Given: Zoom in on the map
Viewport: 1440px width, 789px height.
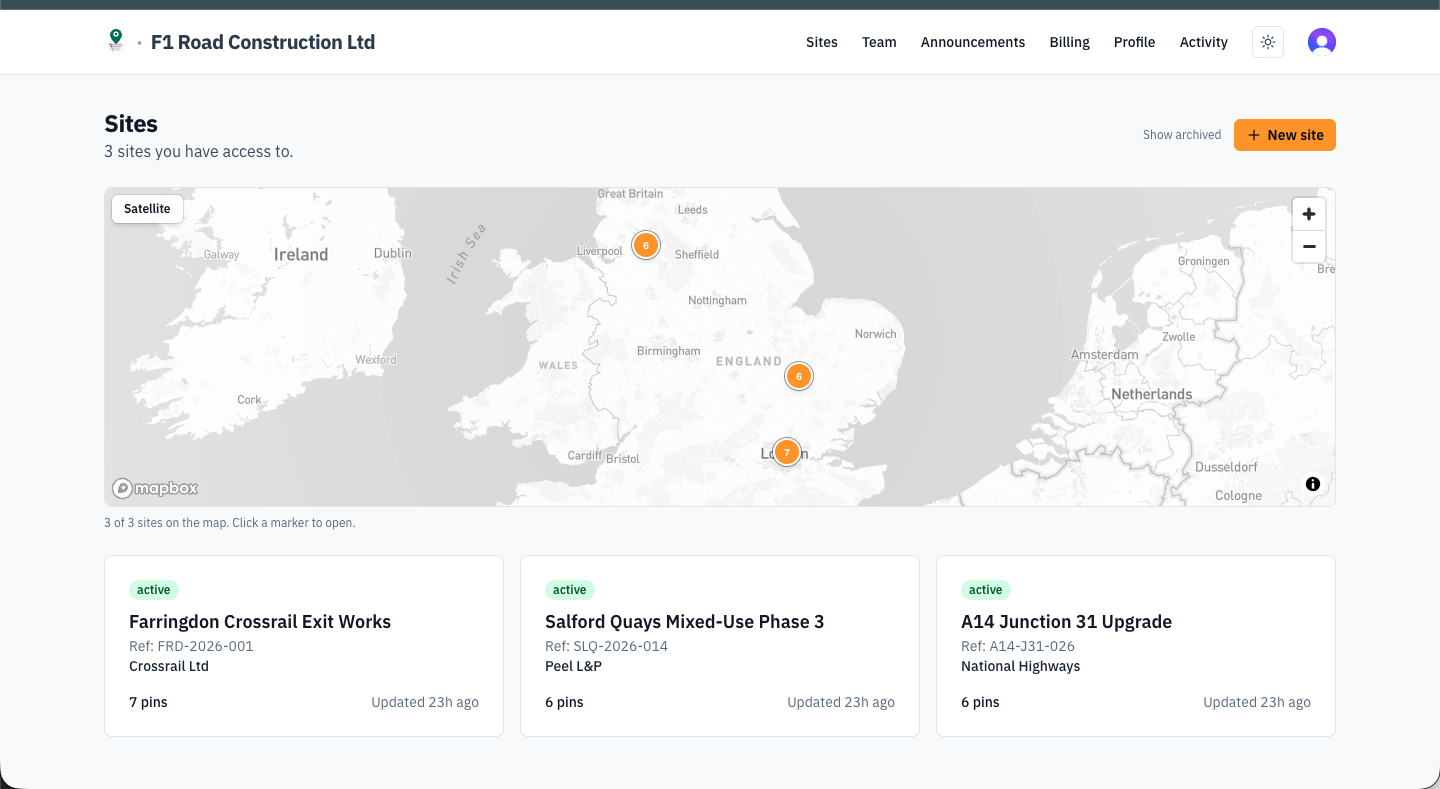Looking at the screenshot, I should click(1308, 213).
